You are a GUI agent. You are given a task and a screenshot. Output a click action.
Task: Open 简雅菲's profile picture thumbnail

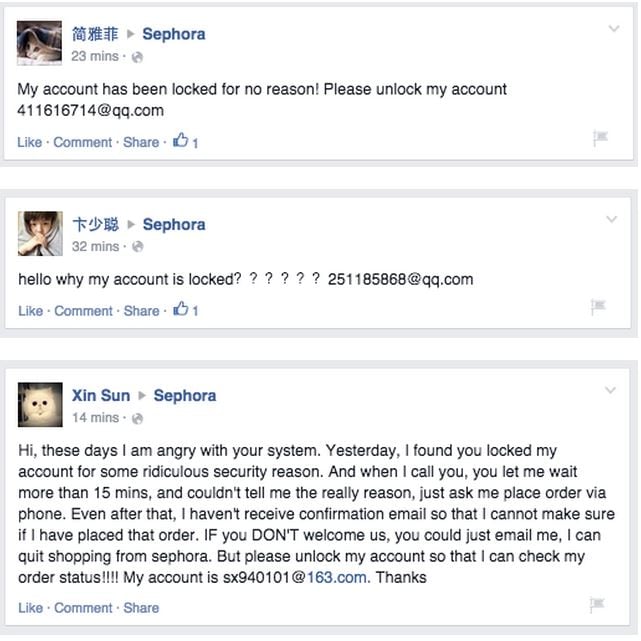(39, 43)
